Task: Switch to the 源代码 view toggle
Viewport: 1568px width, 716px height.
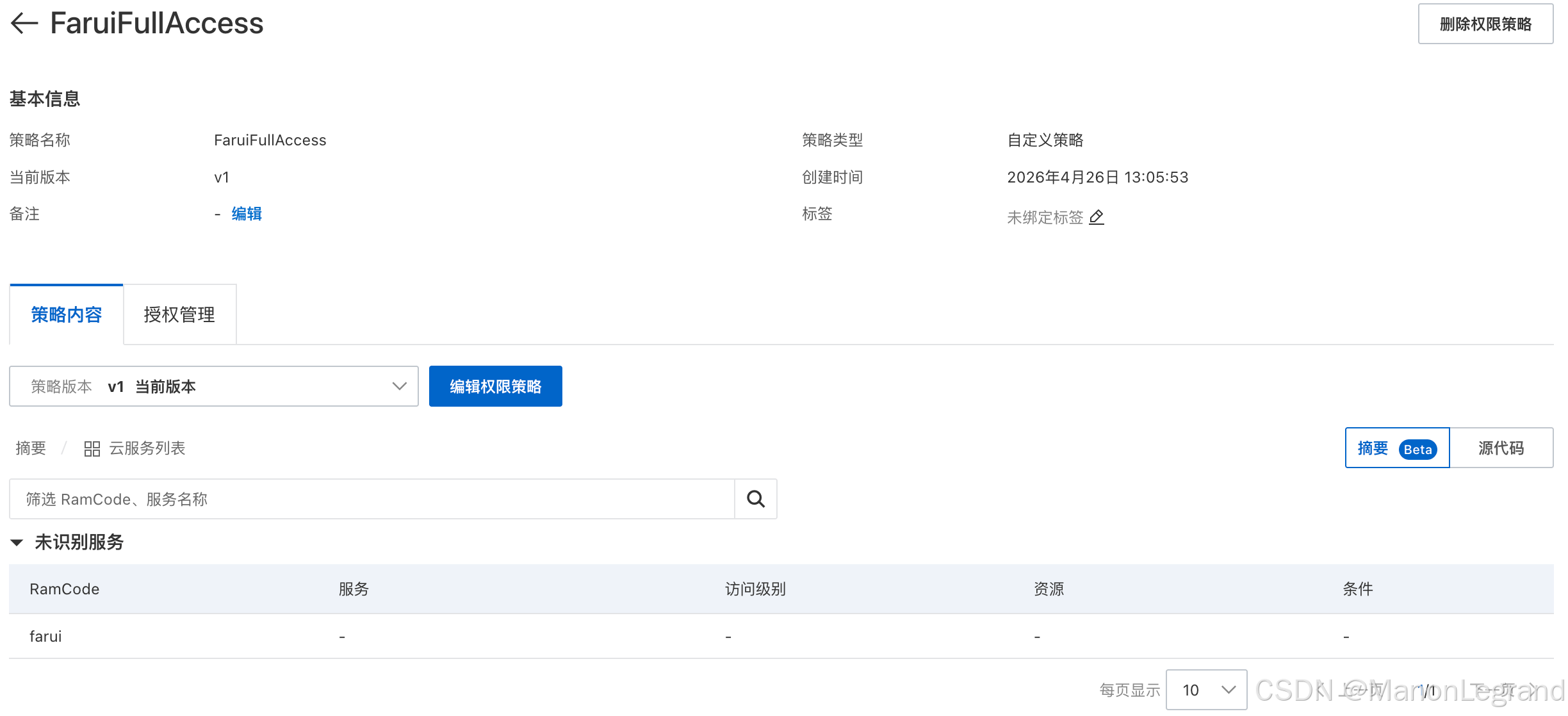Action: [1501, 448]
